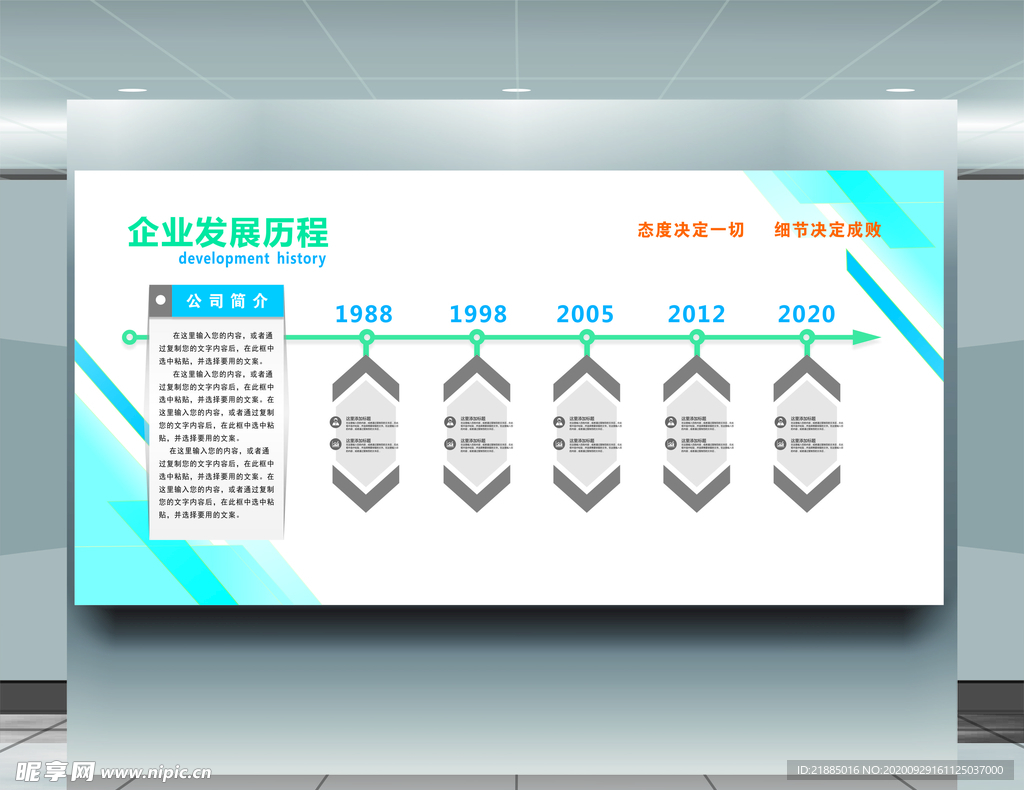Click the 企业发展历程 title

click(228, 232)
